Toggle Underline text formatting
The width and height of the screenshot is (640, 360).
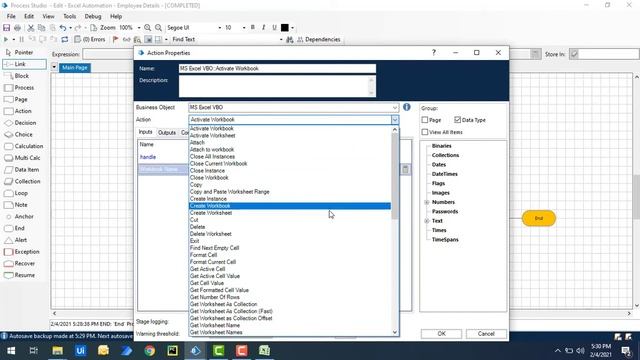click(274, 27)
